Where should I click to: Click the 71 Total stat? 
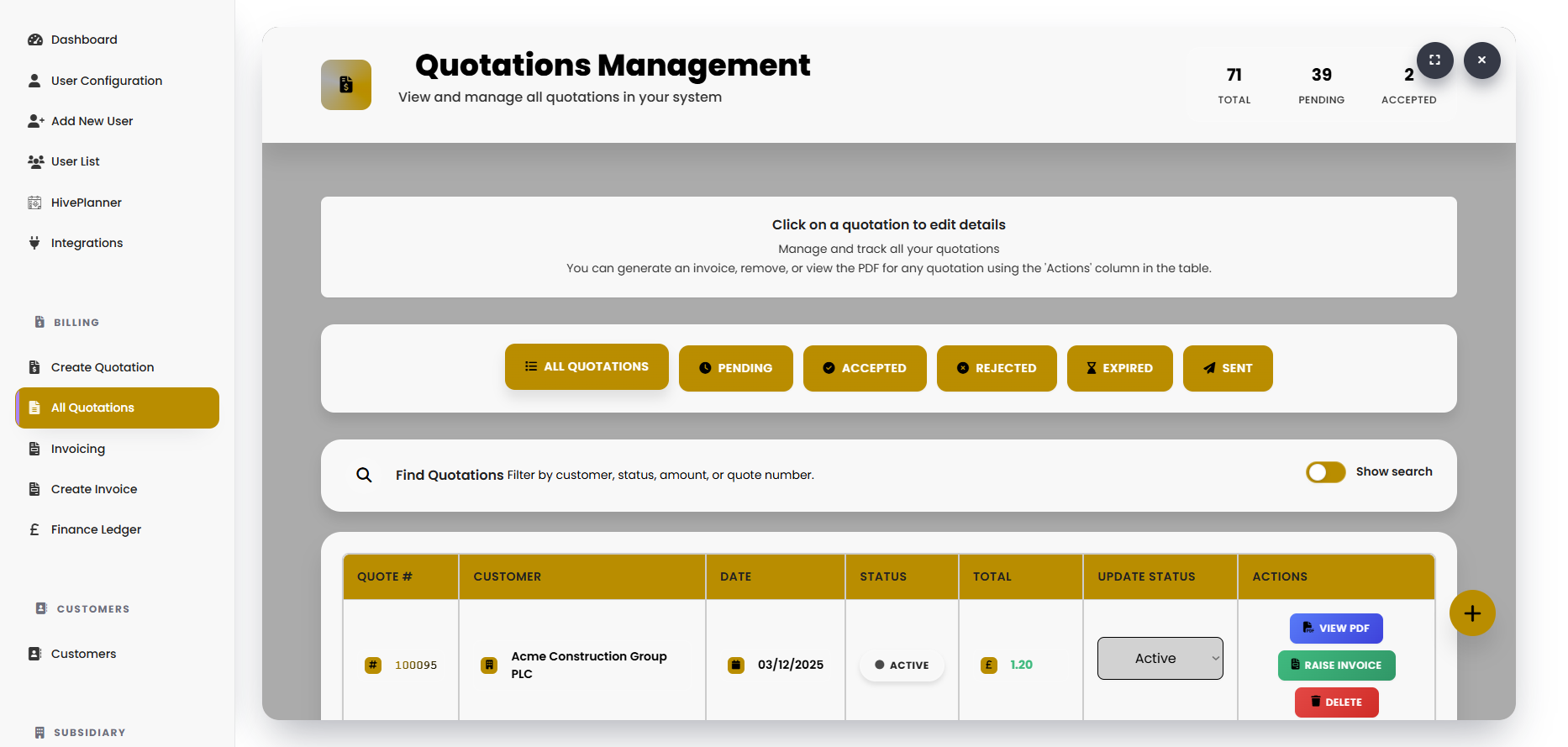tap(1234, 86)
